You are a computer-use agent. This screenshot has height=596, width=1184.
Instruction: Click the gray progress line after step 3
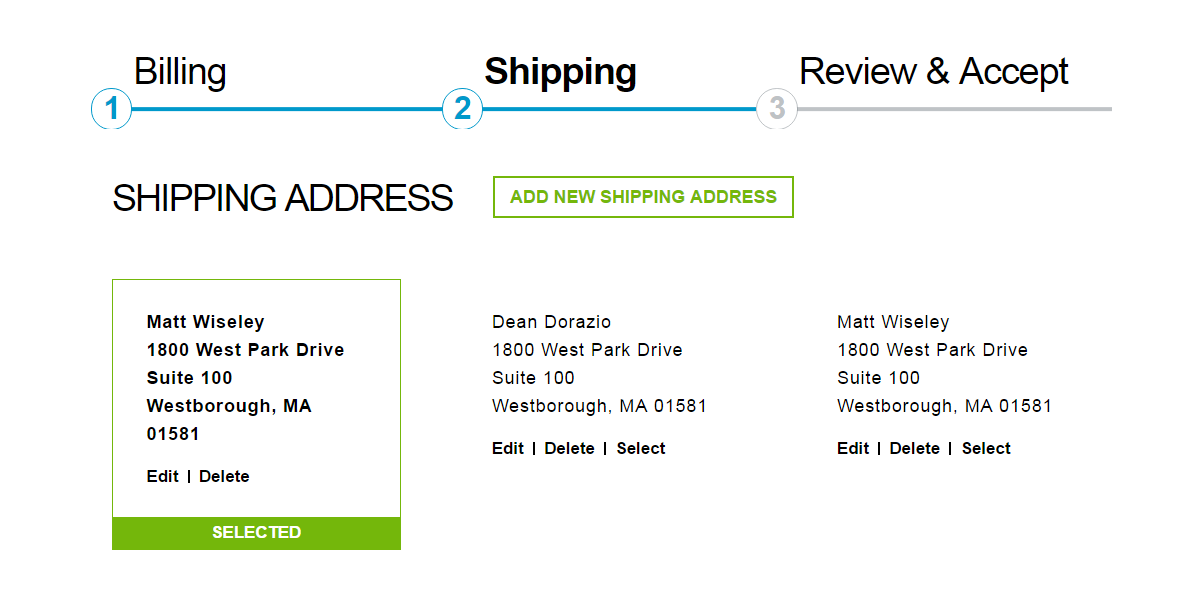pyautogui.click(x=954, y=109)
